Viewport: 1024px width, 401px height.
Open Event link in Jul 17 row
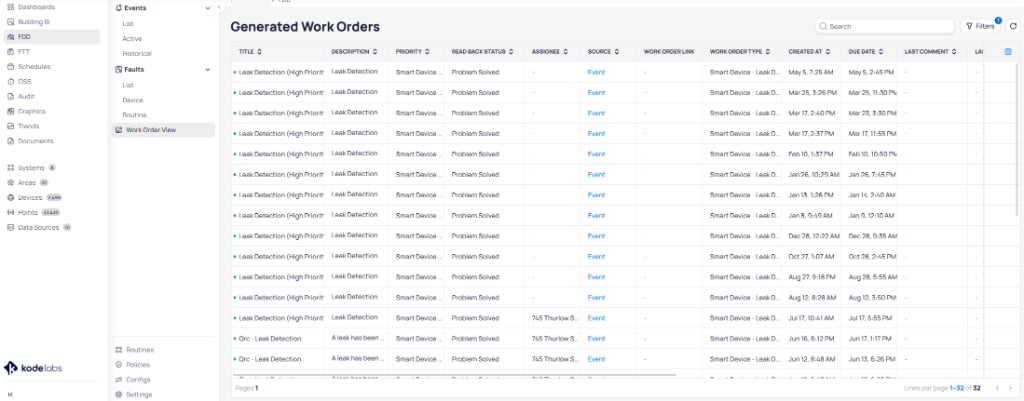[x=596, y=318]
